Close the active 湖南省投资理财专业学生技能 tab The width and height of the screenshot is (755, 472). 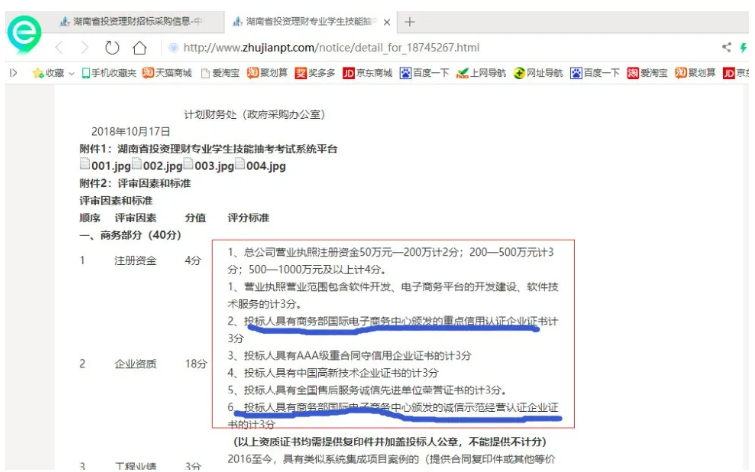coord(387,21)
